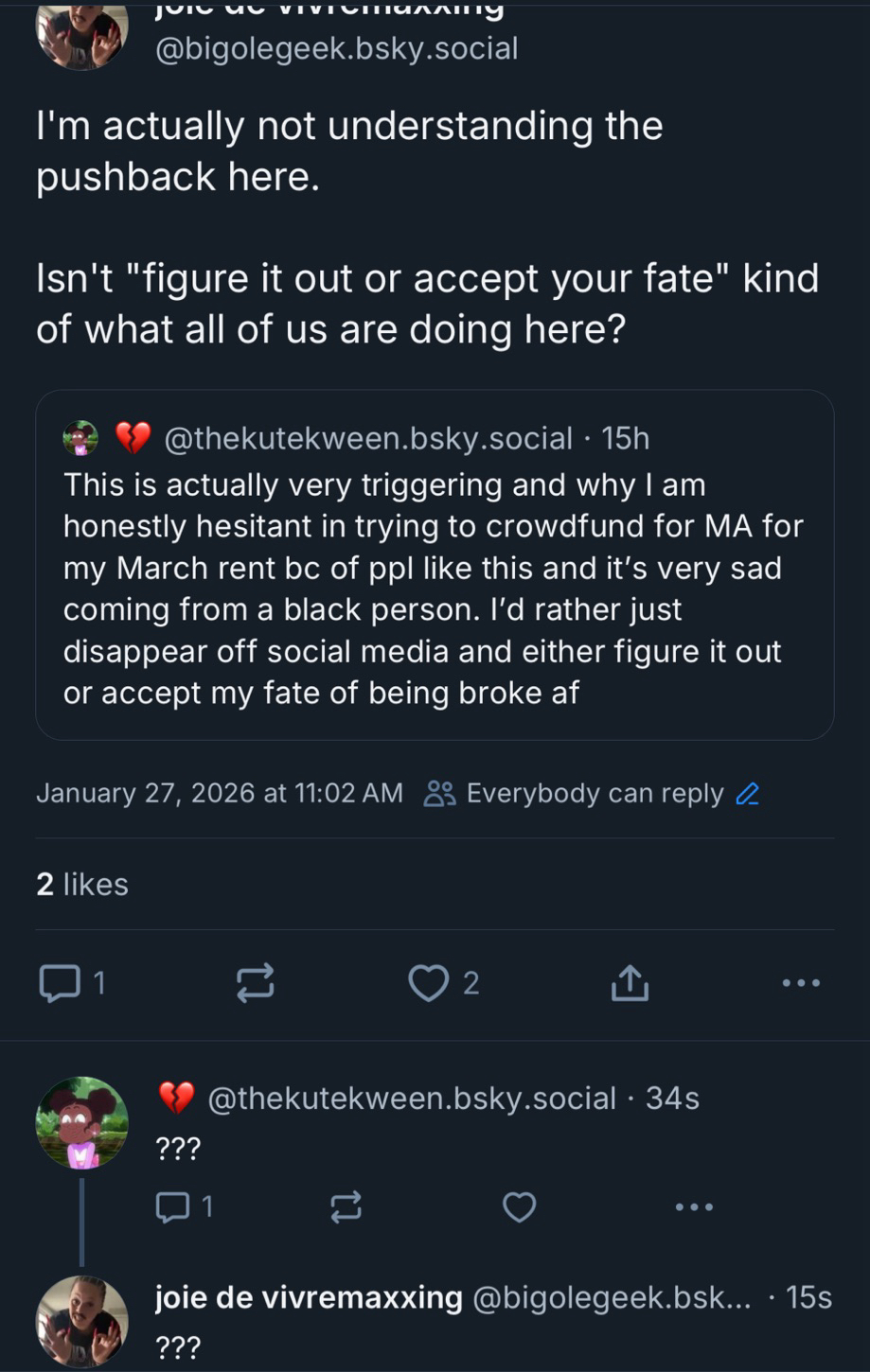Like the main post with heart icon

point(429,983)
